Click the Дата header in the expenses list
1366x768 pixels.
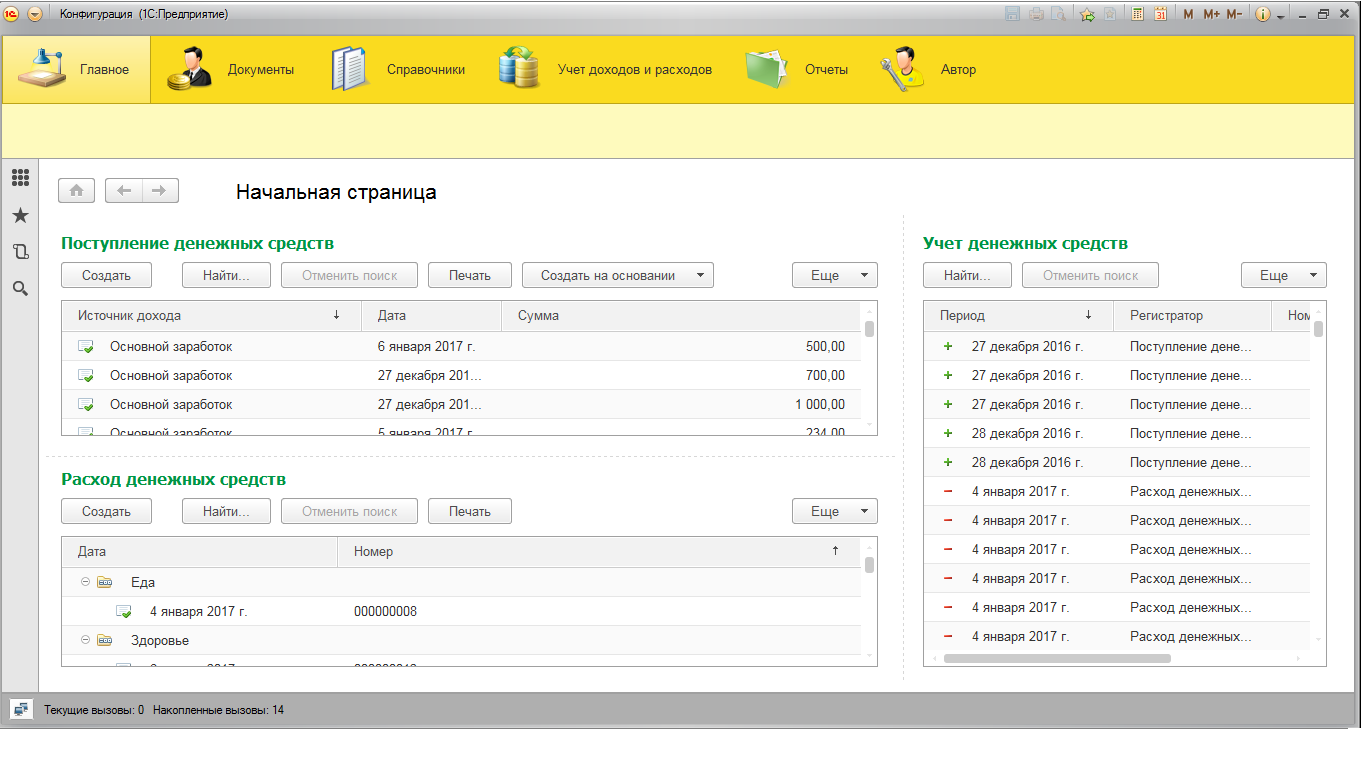pyautogui.click(x=200, y=551)
